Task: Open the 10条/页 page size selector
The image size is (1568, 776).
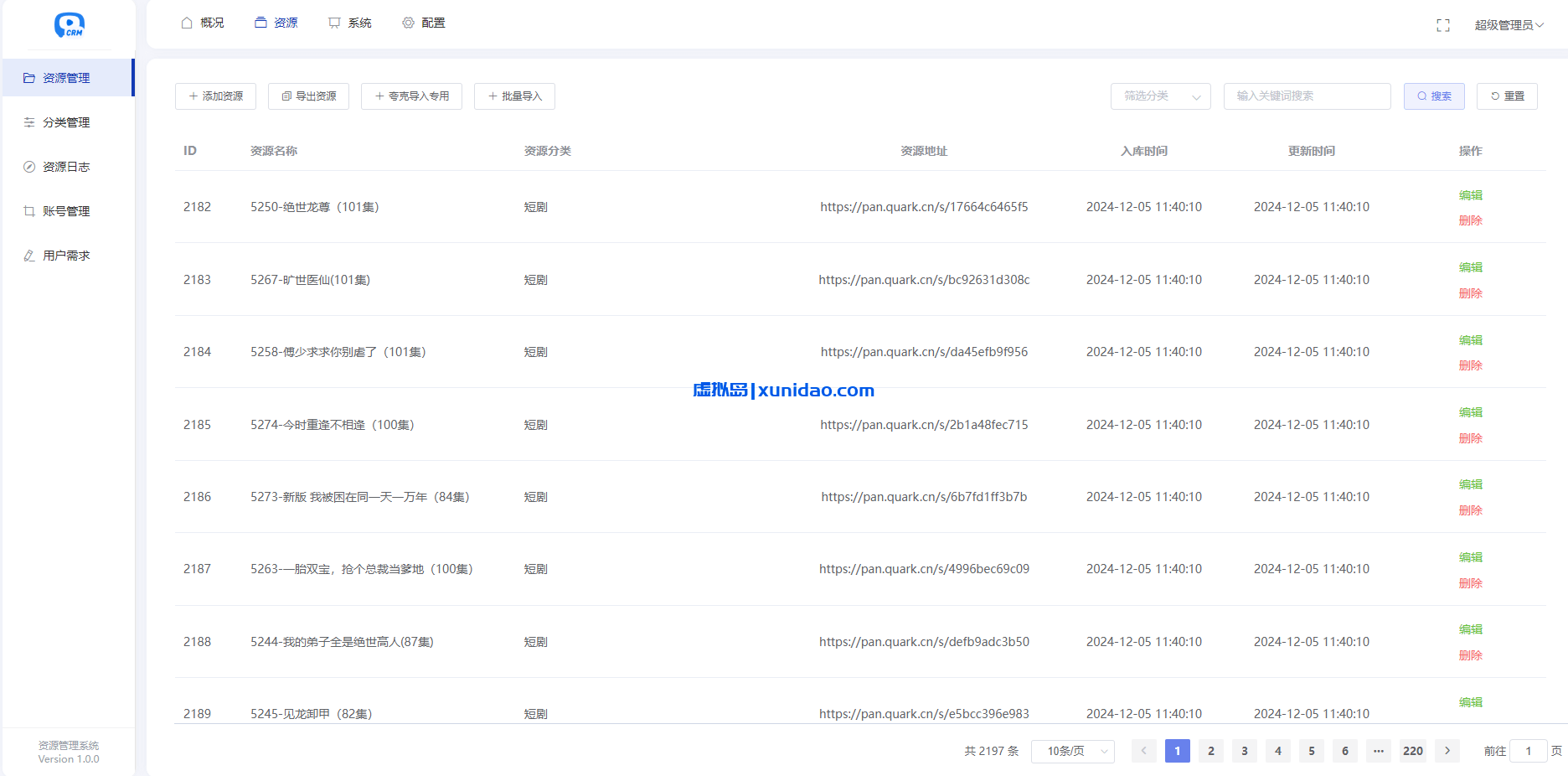Action: tap(1072, 751)
